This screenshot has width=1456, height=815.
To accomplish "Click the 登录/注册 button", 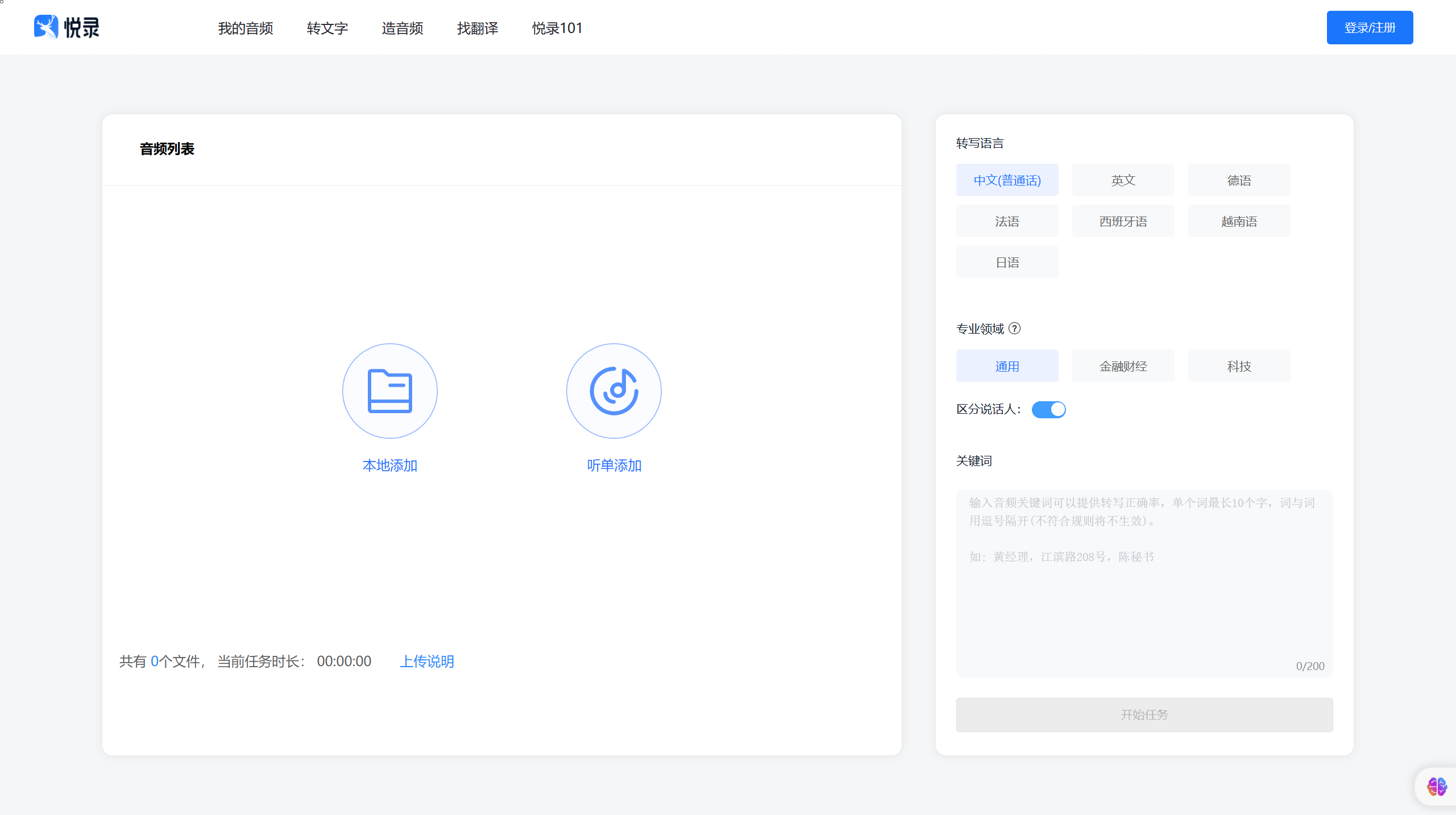I will point(1370,27).
